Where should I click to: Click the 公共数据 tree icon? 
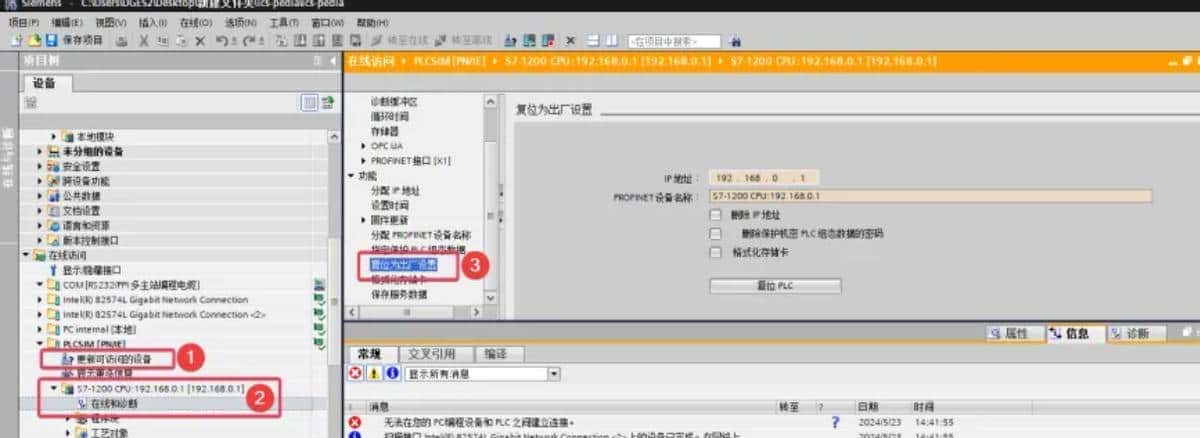click(x=54, y=196)
